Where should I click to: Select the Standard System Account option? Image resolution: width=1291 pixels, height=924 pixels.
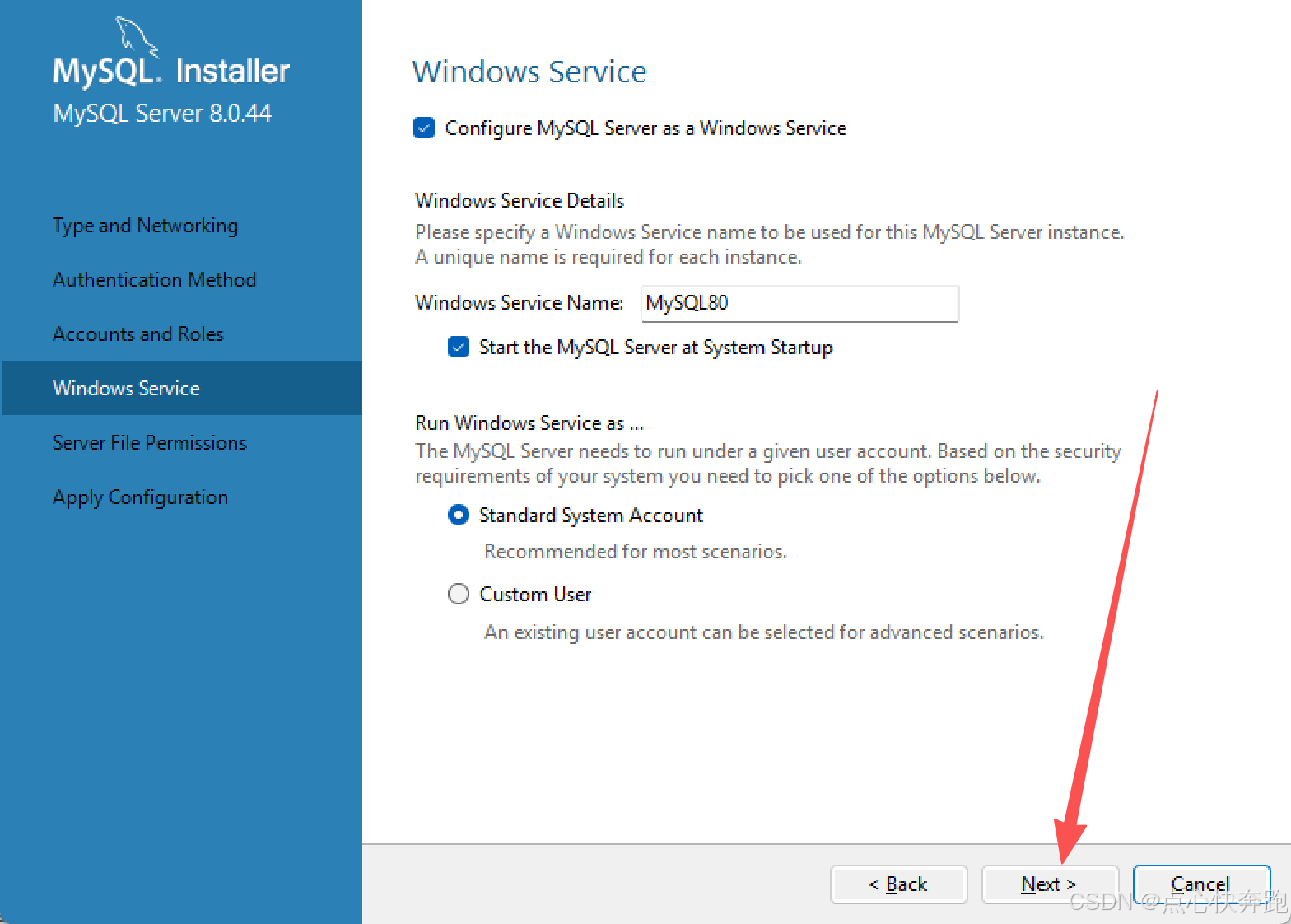pos(459,516)
